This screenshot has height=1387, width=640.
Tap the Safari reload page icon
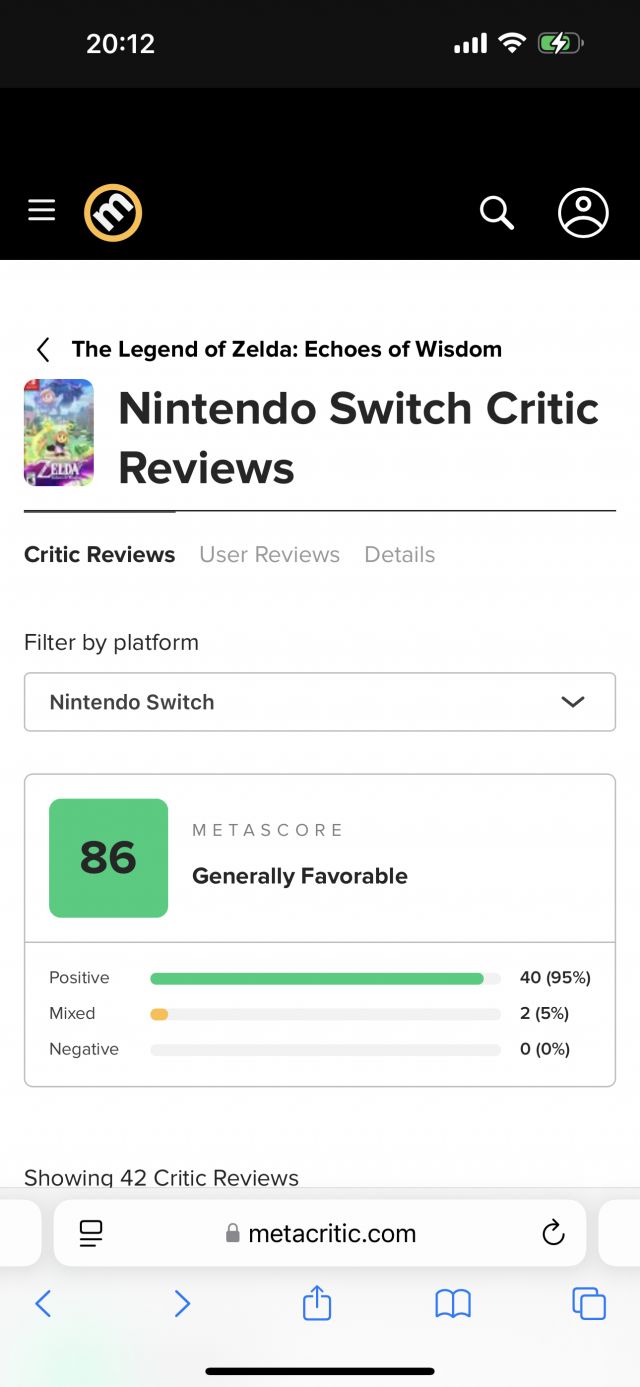[x=553, y=1233]
